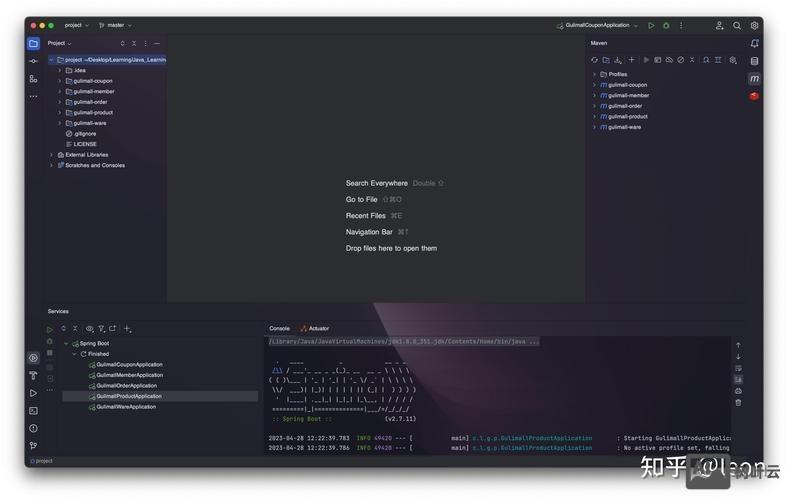Screen dimensions: 788x500
Task: Collapse the Spring Boot node in Services
Action: (66, 344)
